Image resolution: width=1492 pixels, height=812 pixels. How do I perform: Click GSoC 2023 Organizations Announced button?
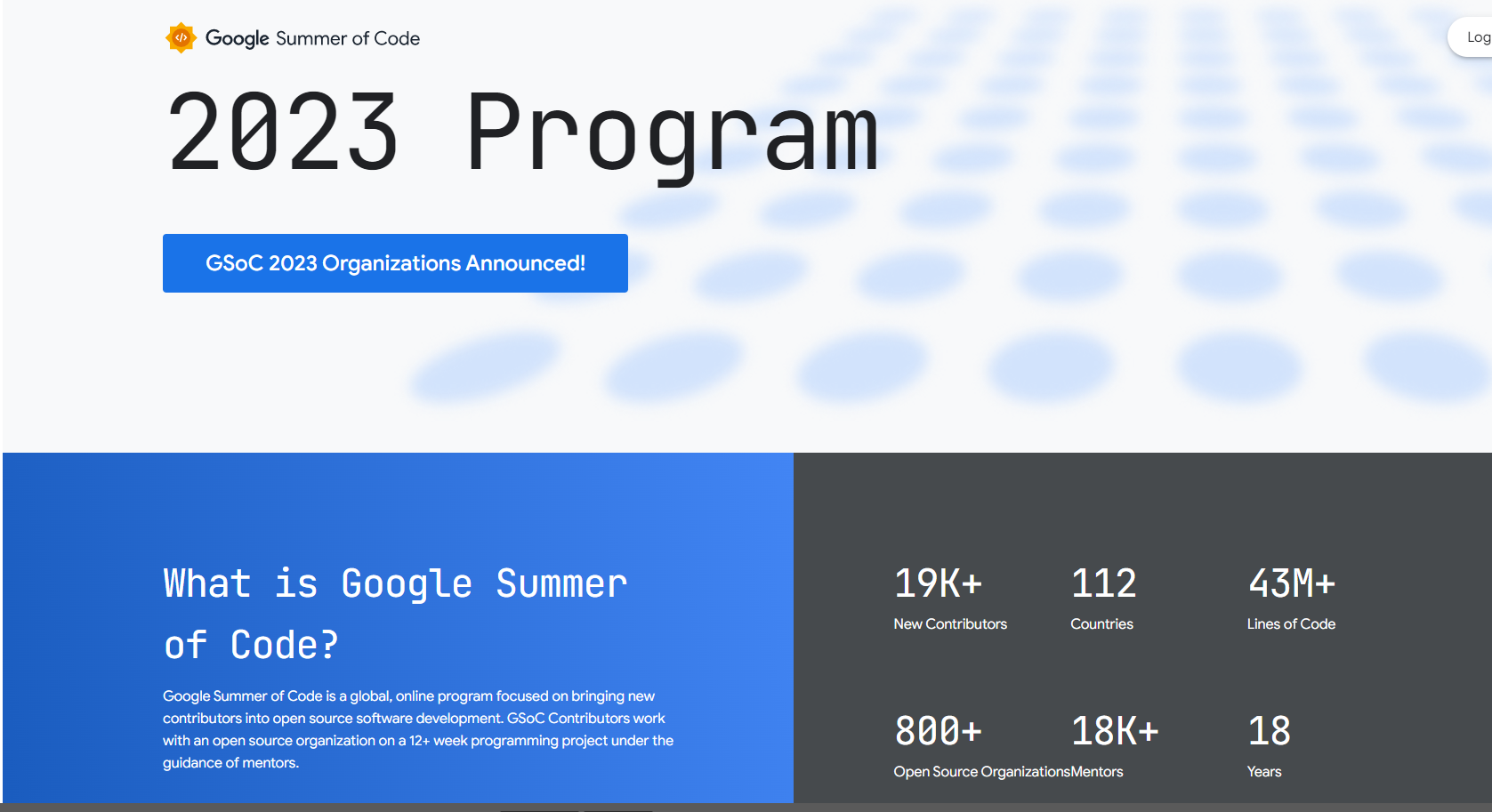tap(395, 263)
